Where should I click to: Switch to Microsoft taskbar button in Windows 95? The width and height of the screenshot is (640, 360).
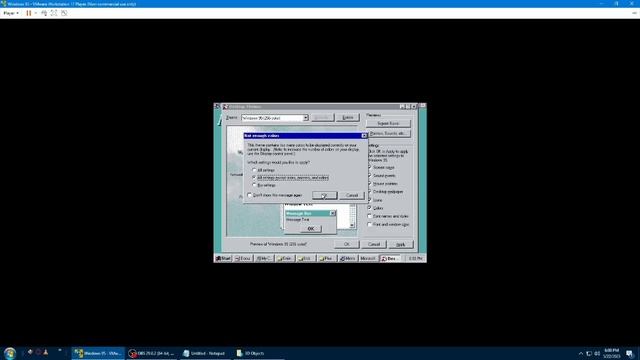click(x=368, y=258)
